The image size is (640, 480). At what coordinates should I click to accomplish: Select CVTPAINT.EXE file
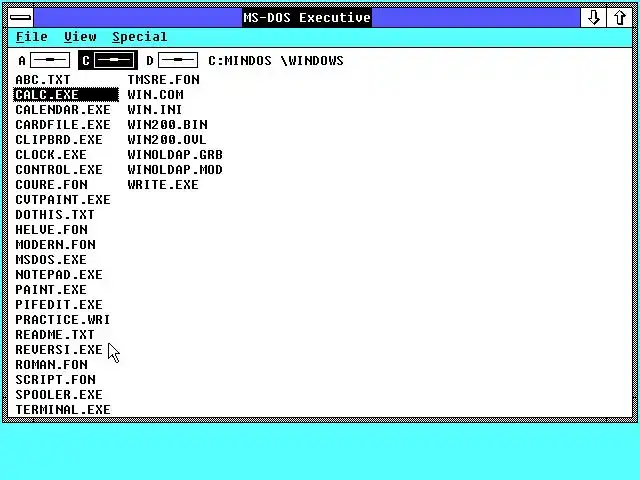63,200
